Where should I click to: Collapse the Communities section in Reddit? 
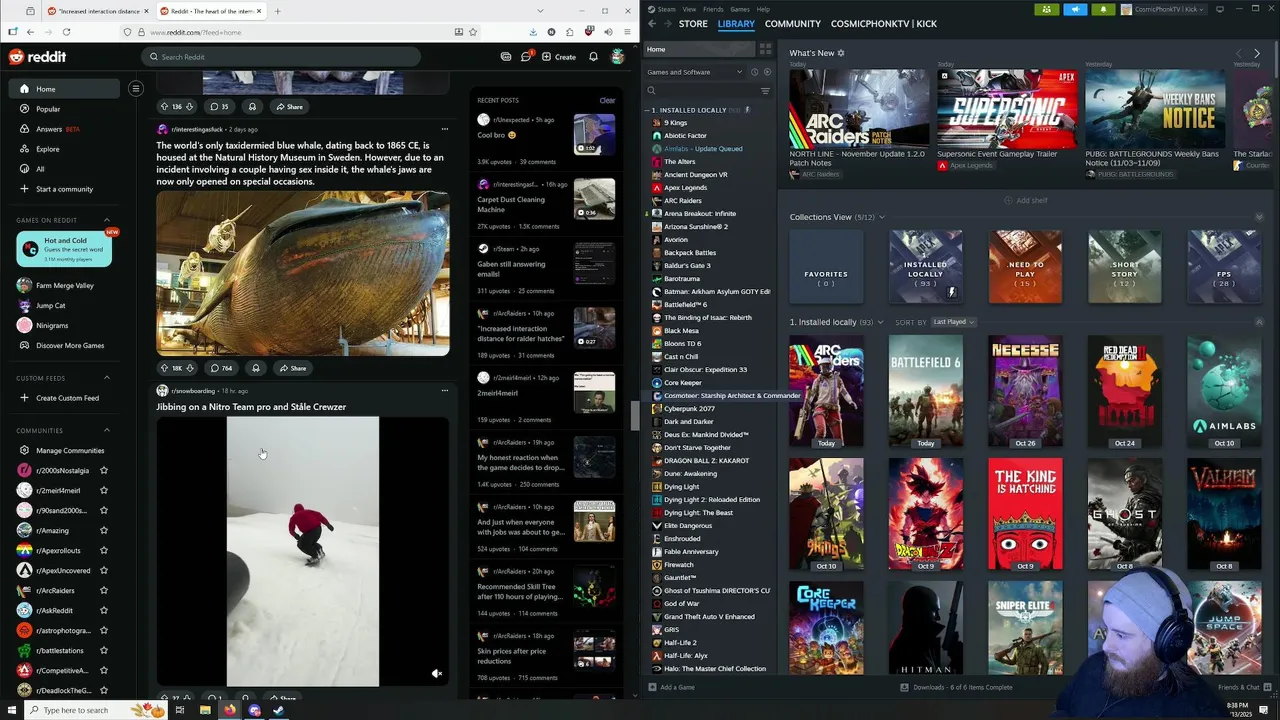pyautogui.click(x=107, y=430)
